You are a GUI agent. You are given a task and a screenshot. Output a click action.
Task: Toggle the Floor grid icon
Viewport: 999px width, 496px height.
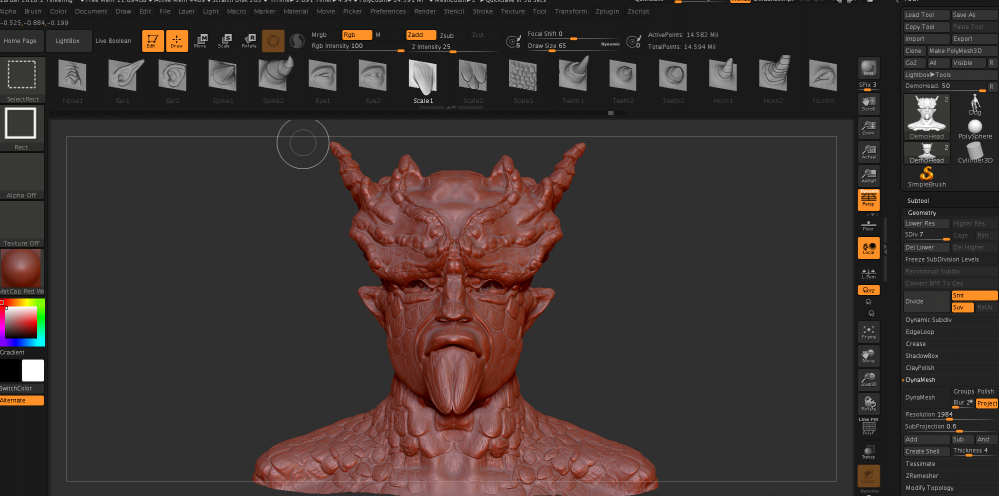[868, 225]
